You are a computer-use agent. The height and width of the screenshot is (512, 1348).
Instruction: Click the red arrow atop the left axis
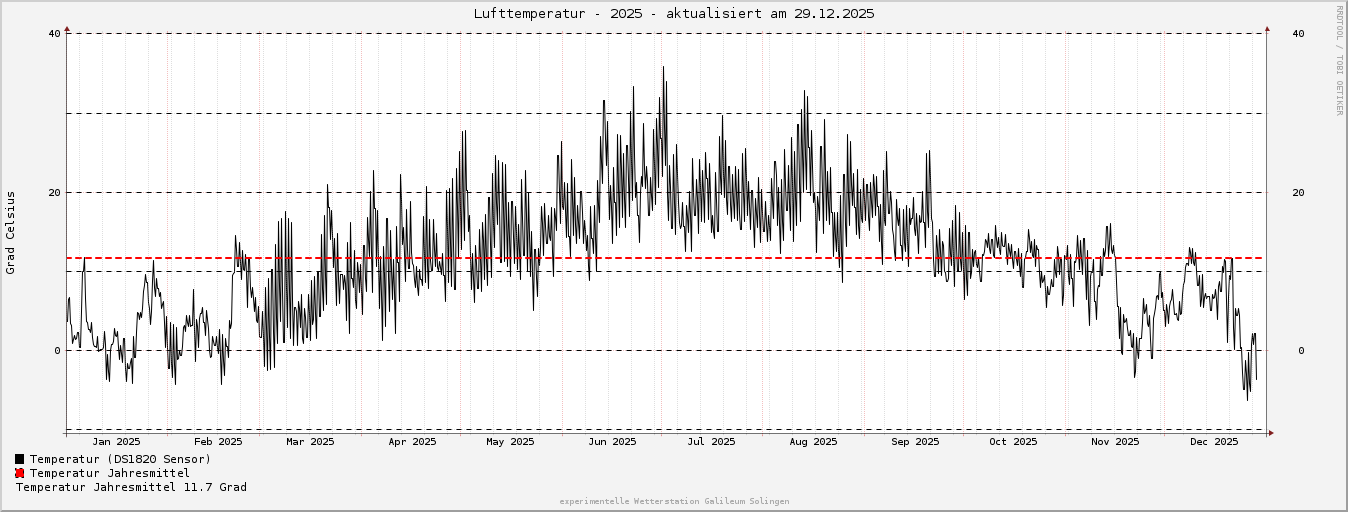click(x=67, y=29)
